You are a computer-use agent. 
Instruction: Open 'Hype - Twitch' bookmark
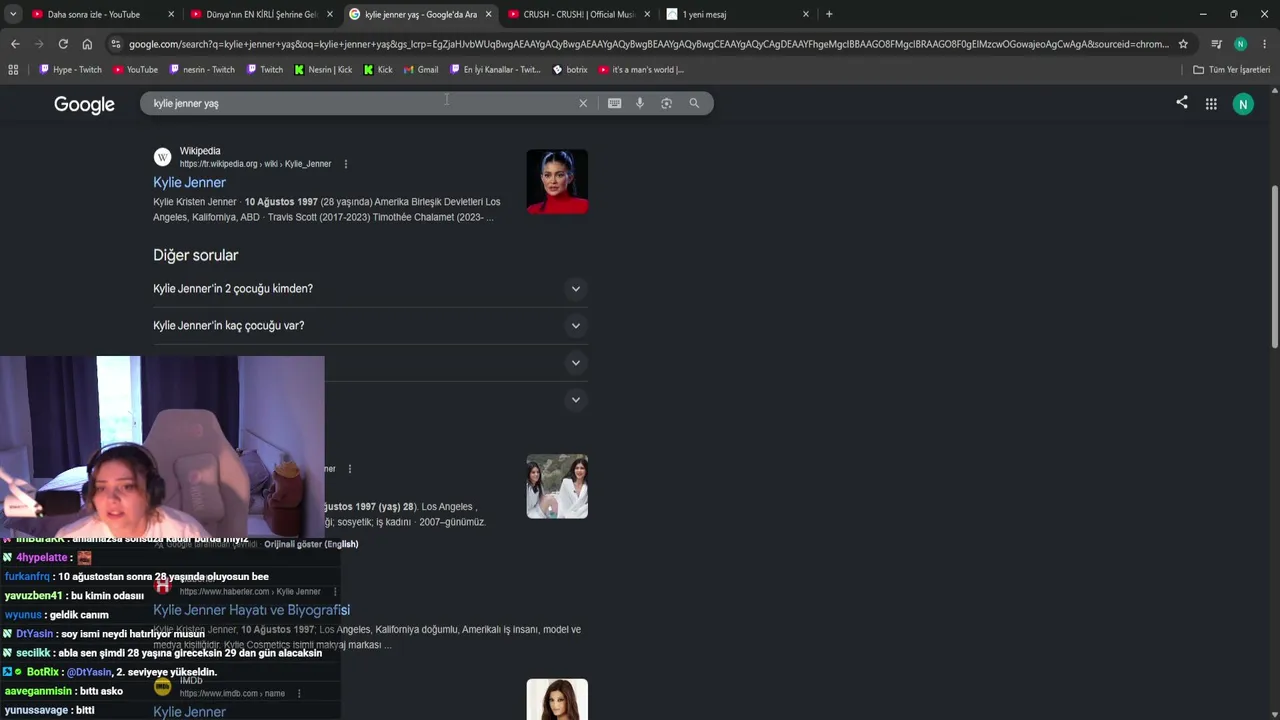tap(71, 70)
